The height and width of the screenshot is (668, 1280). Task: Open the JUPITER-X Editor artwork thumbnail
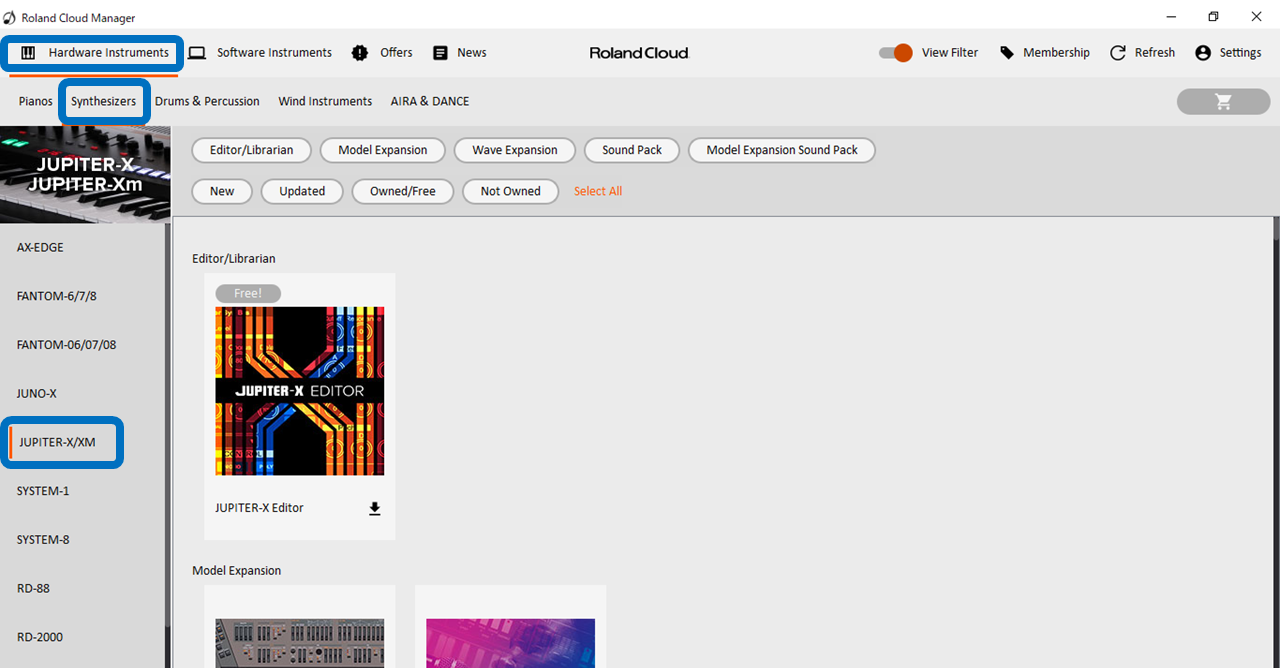tap(300, 391)
